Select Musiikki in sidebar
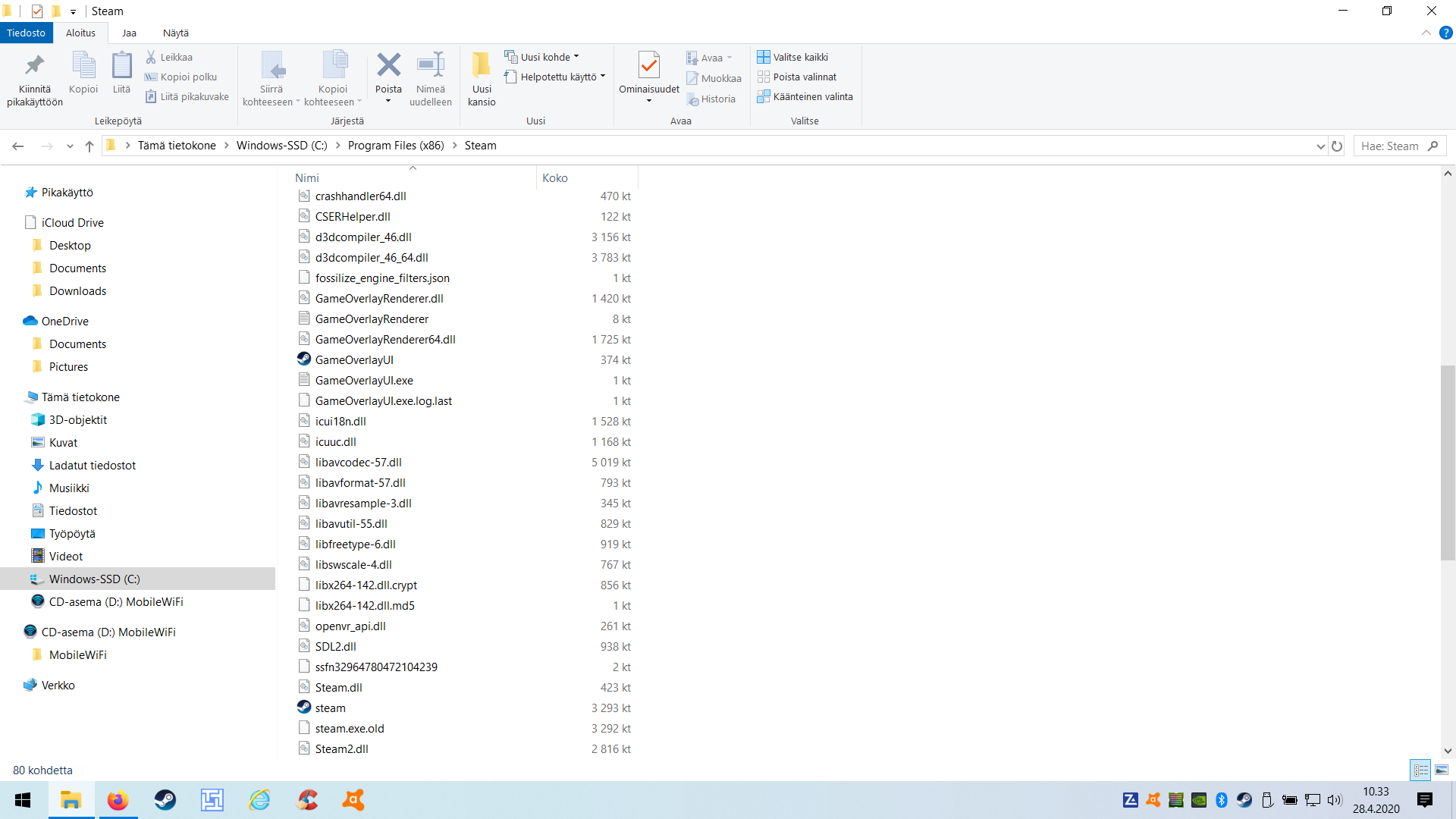This screenshot has height=819, width=1456. pos(61,488)
